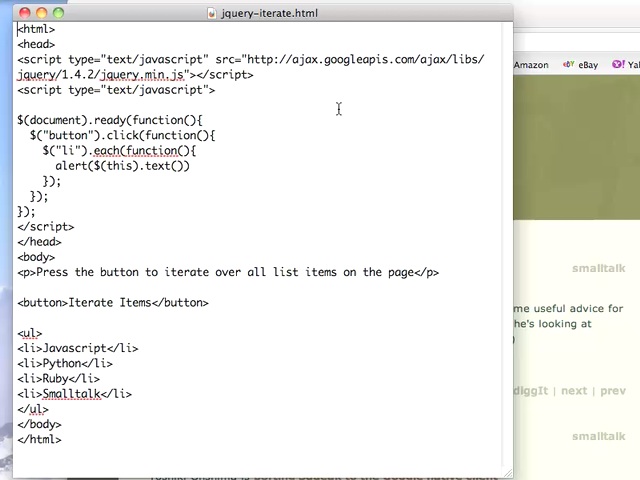
Task: Click on the '</body>' closing tag line
Action: (x=39, y=424)
